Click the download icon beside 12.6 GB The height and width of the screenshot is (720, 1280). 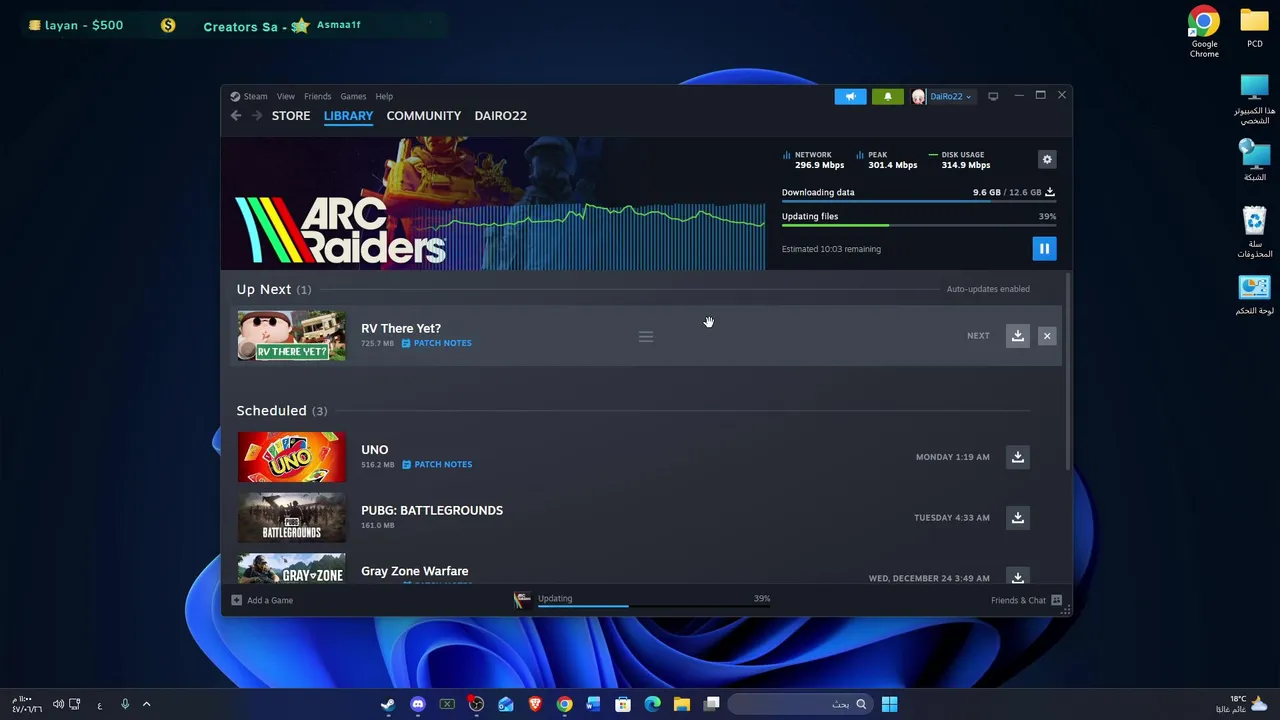(x=1050, y=192)
